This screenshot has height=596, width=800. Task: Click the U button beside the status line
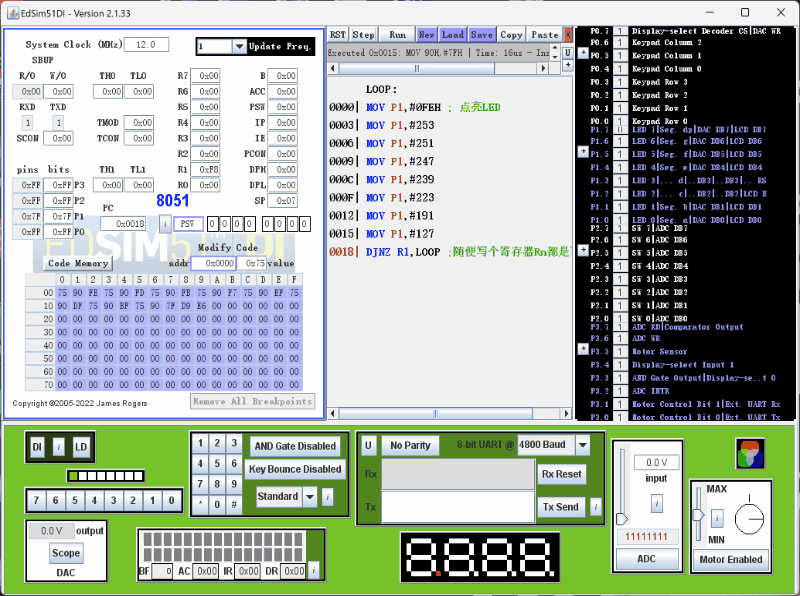[567, 53]
